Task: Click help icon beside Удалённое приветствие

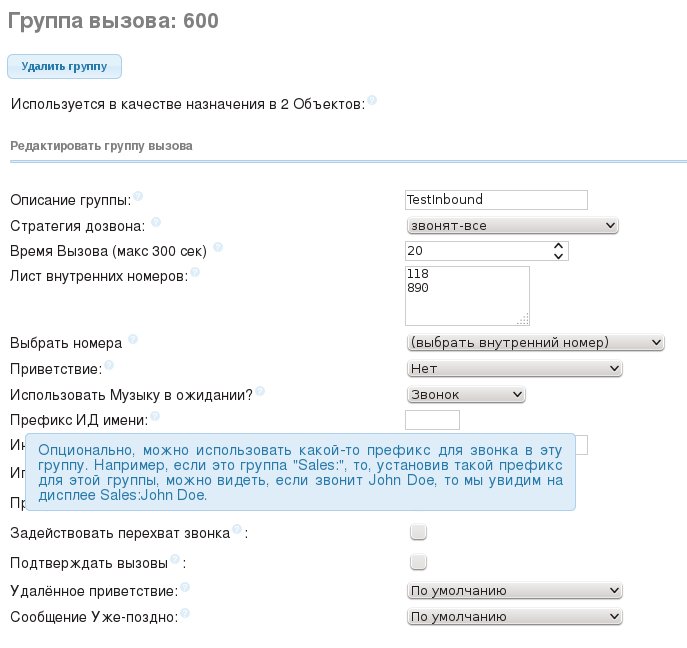Action: coord(185,587)
